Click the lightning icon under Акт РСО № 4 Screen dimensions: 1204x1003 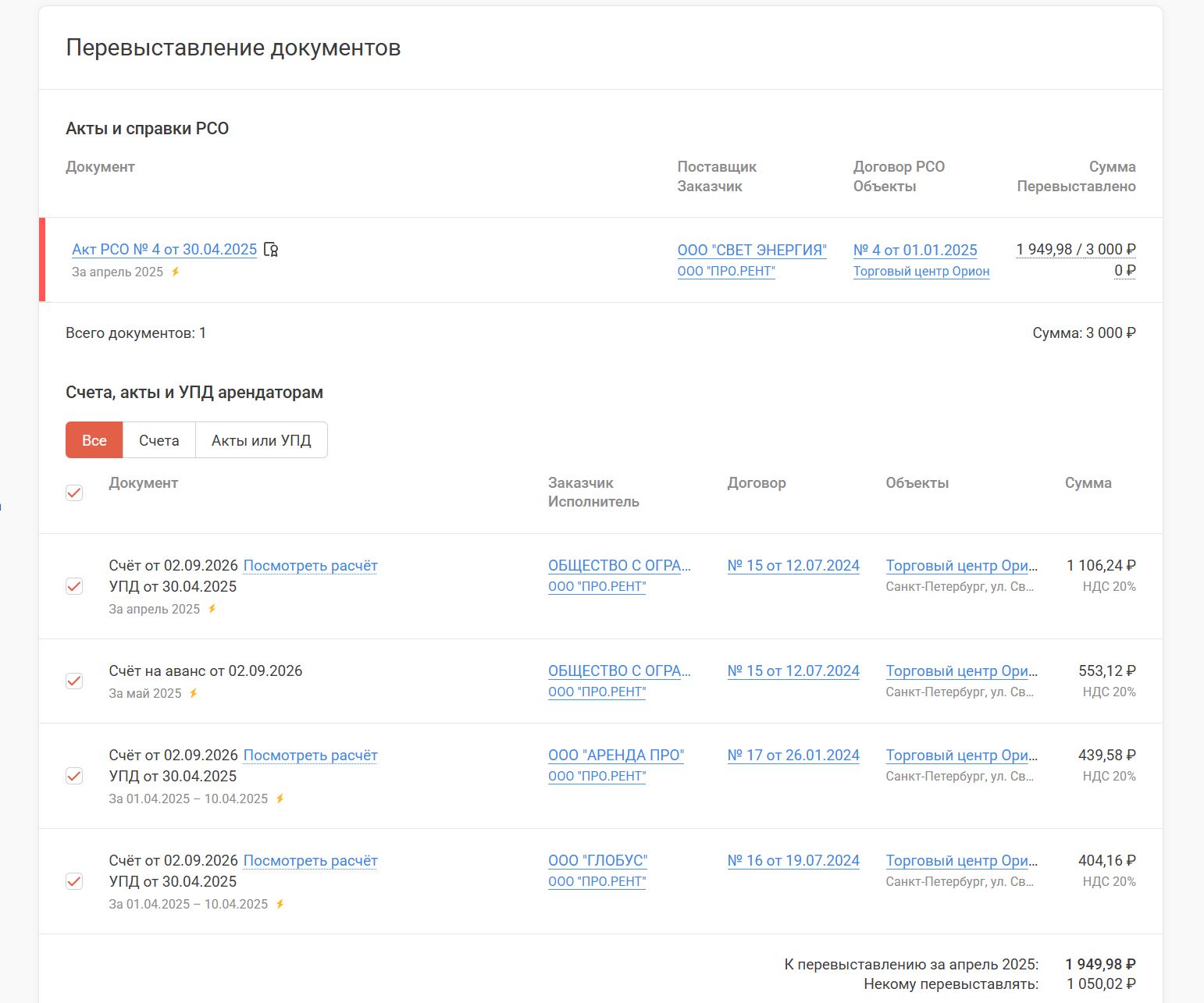click(176, 272)
